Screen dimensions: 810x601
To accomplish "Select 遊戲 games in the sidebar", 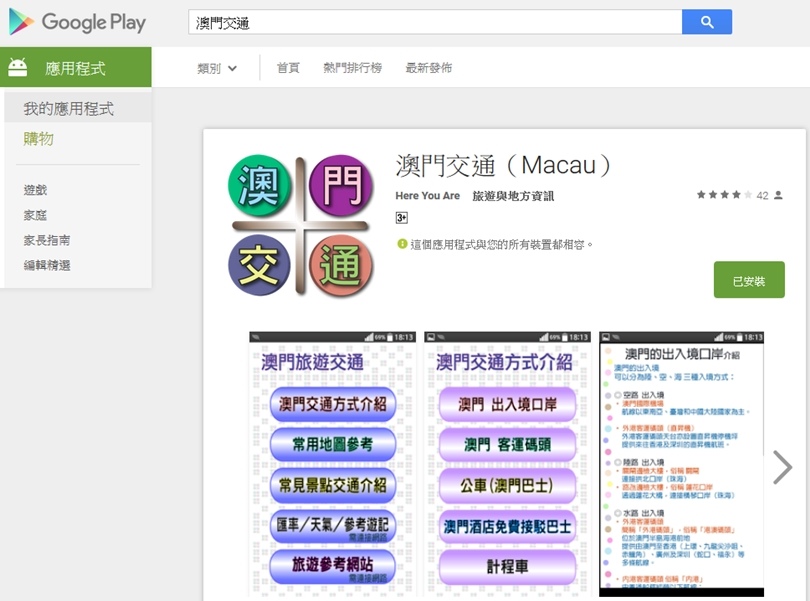I will pyautogui.click(x=36, y=190).
